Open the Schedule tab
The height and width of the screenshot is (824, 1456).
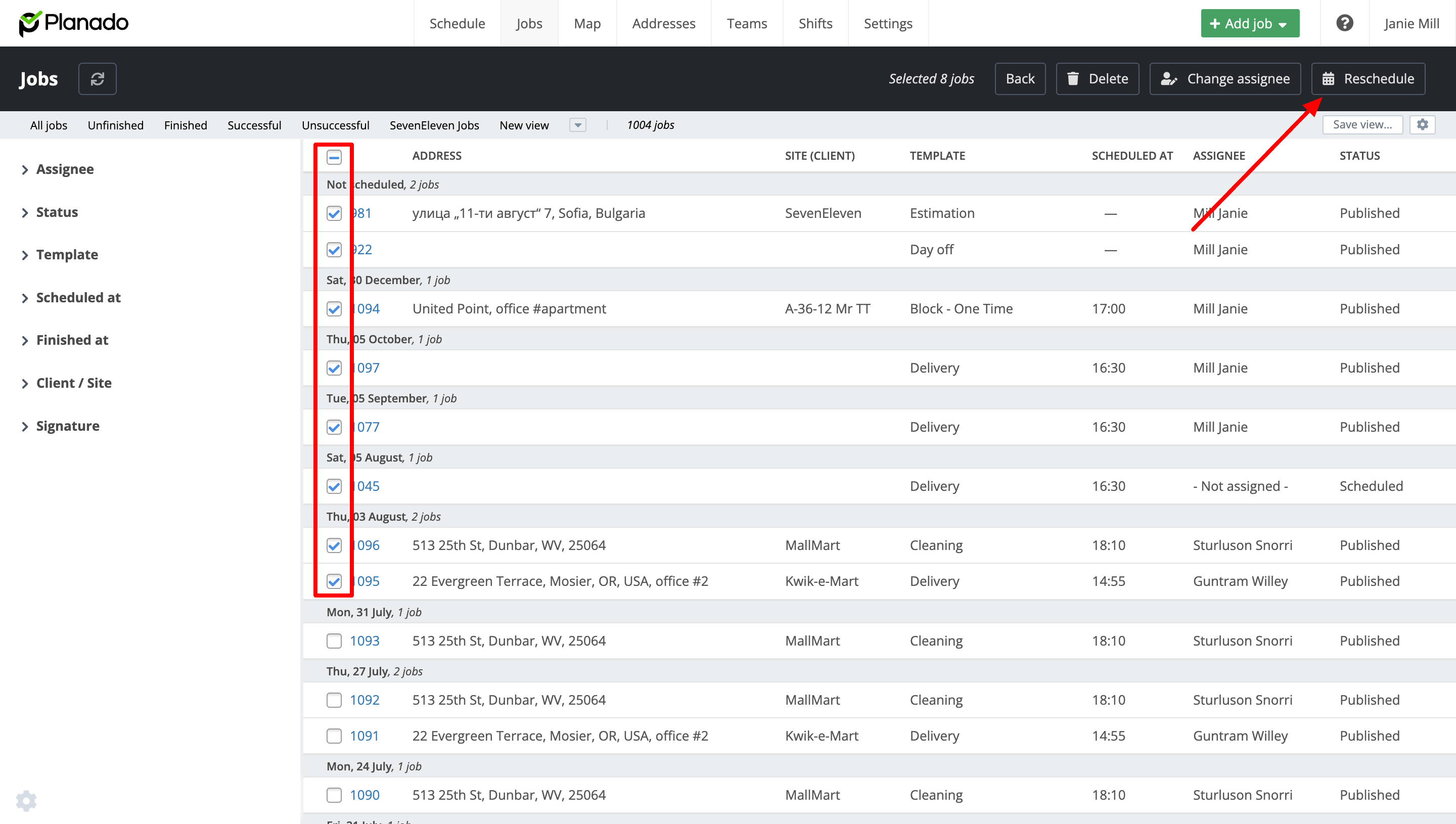pyautogui.click(x=457, y=23)
